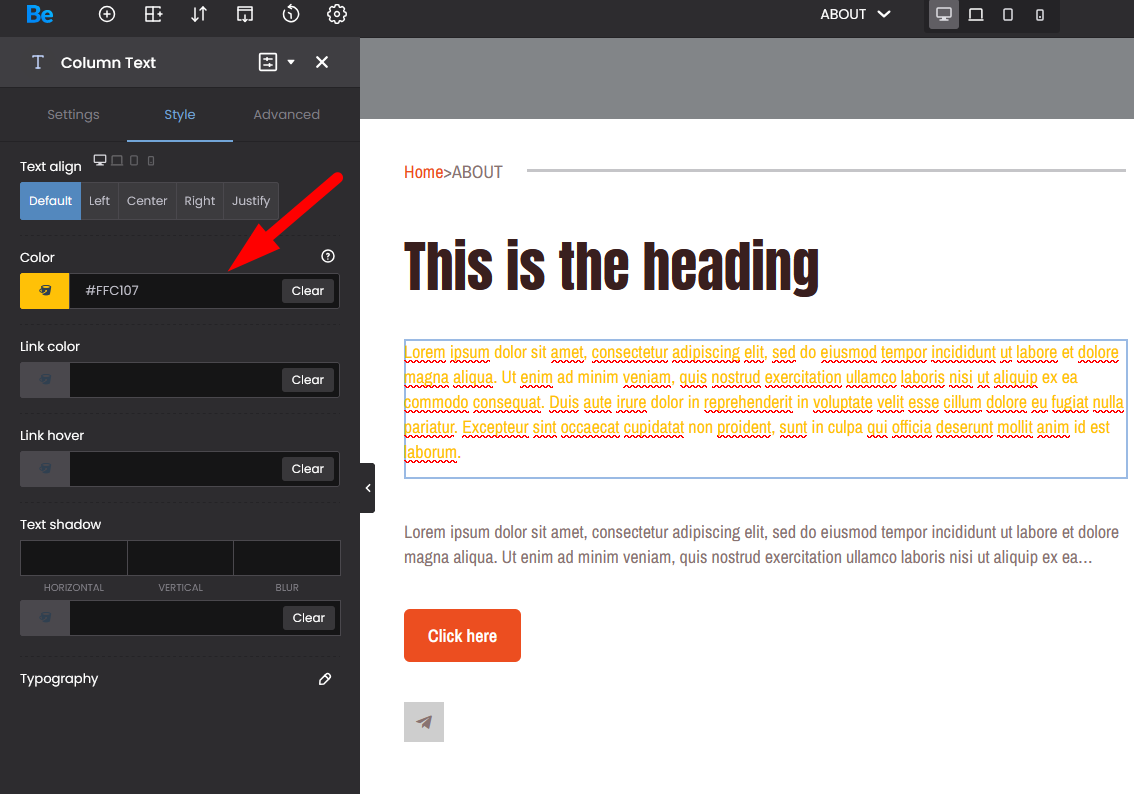
Task: Click the reorder arrows icon in top toolbar
Action: [x=199, y=14]
